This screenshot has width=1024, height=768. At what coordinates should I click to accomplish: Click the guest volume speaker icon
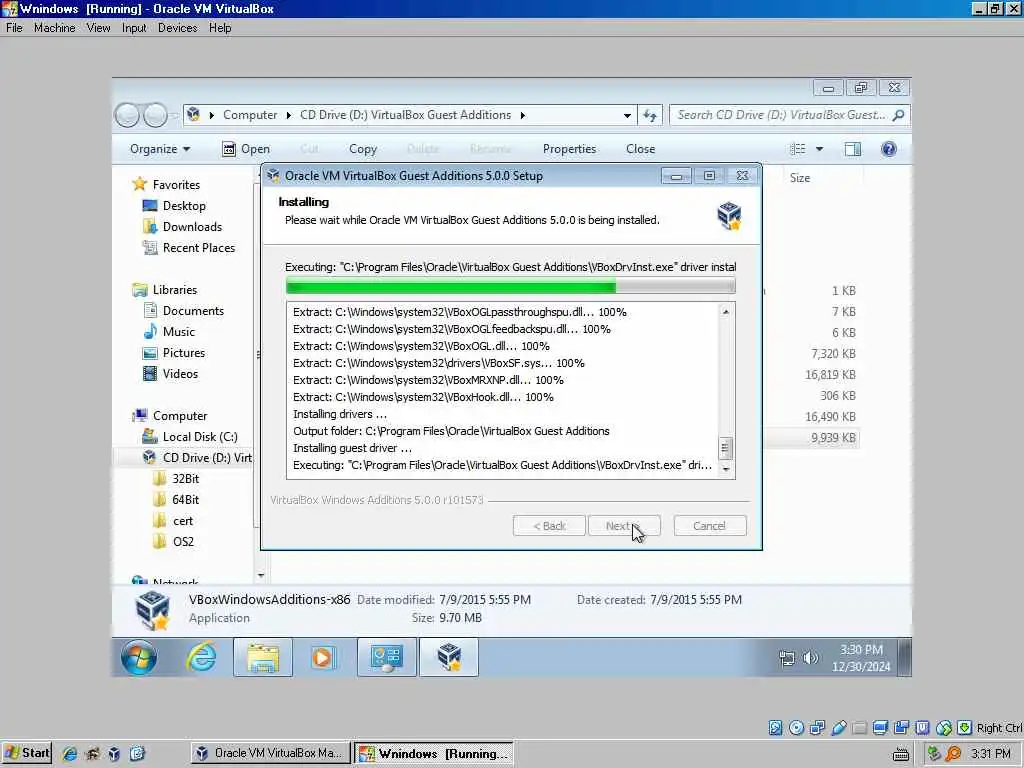pyautogui.click(x=810, y=658)
